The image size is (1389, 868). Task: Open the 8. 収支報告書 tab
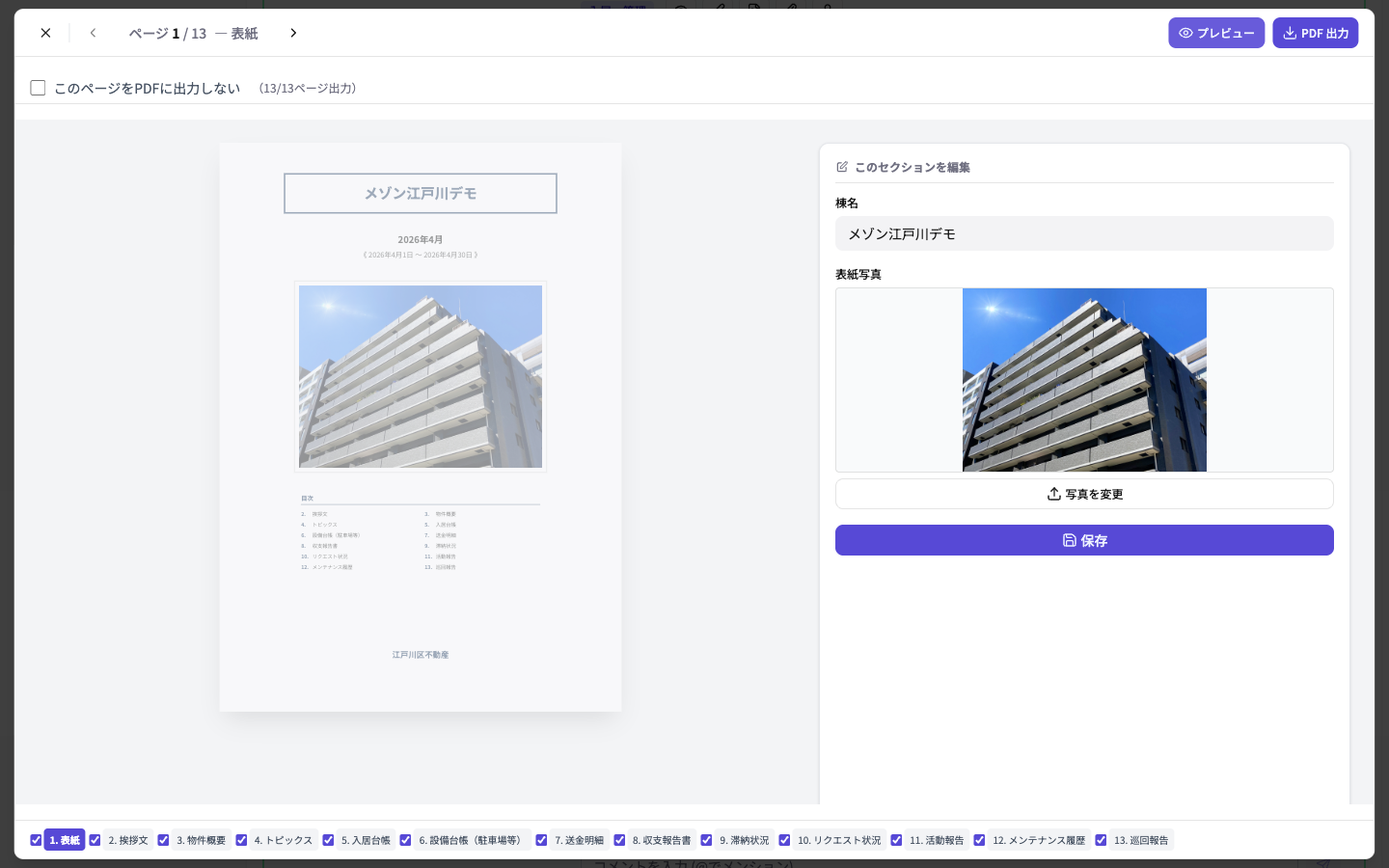click(662, 840)
